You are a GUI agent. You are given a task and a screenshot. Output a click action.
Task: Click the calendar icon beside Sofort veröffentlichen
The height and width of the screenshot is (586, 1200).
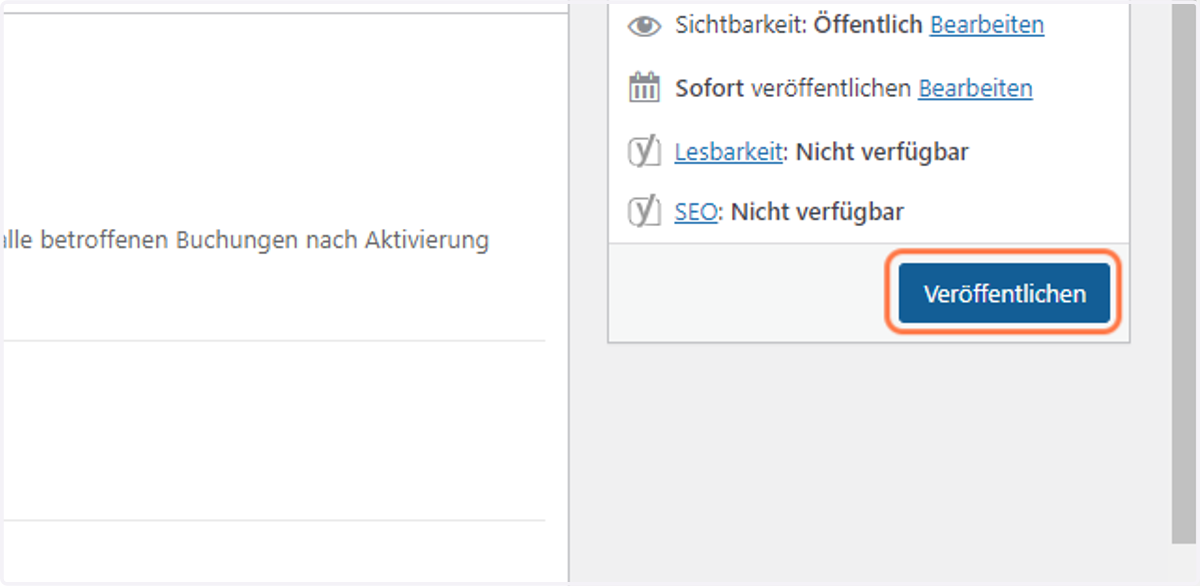click(x=644, y=88)
